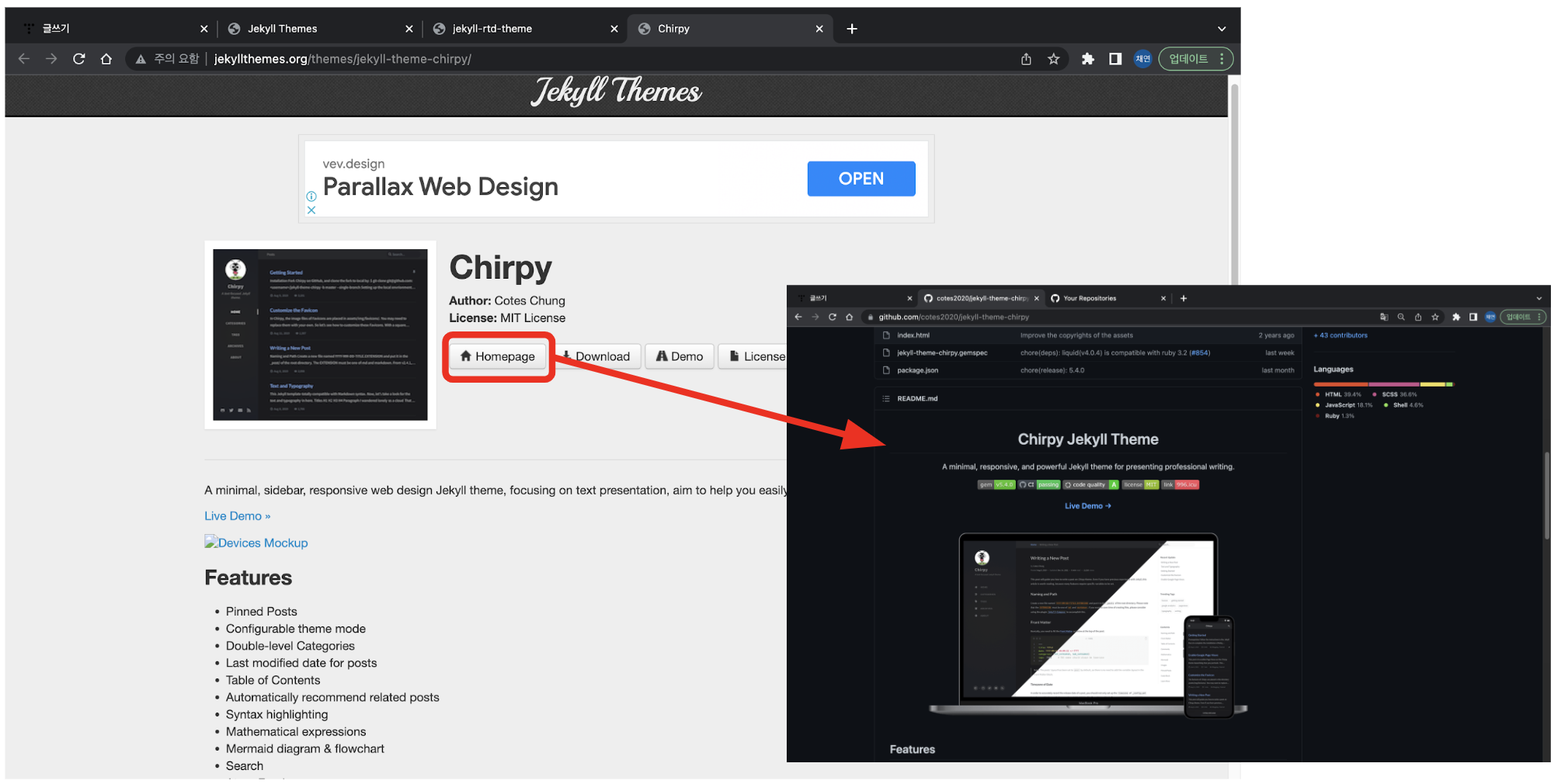Image resolution: width=1561 pixels, height=784 pixels.
Task: Click the Download button
Action: coord(596,356)
